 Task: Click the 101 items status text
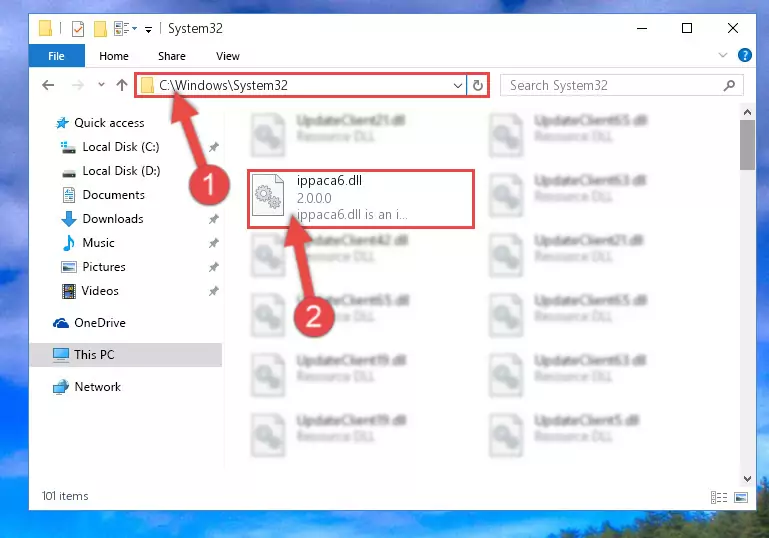(65, 496)
